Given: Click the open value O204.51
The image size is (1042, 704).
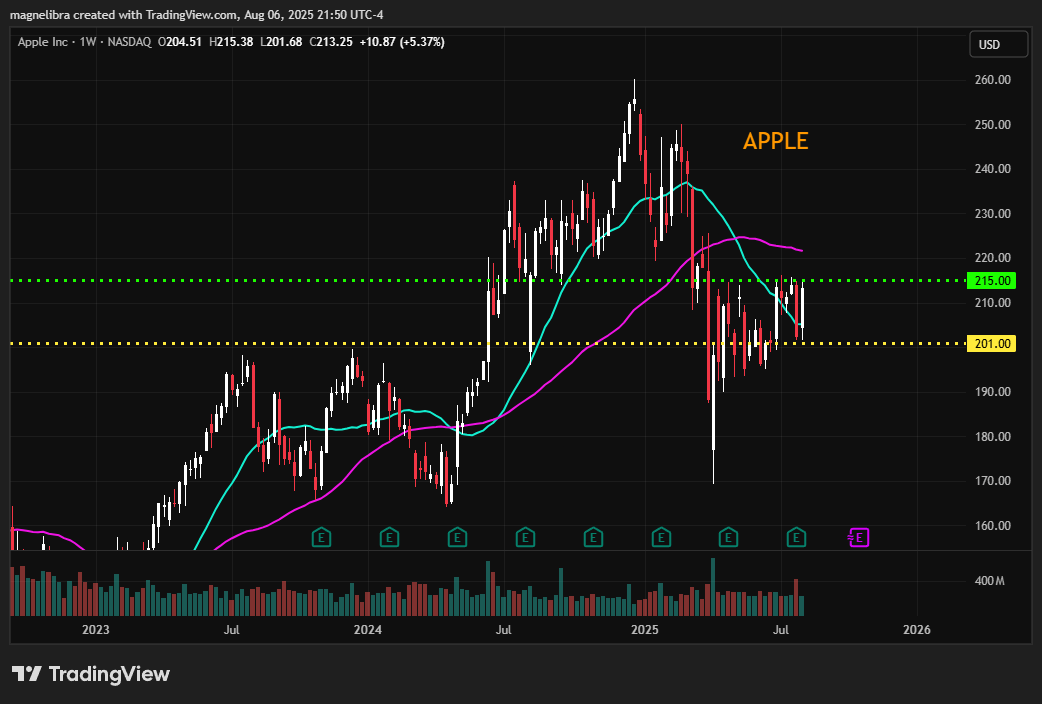Looking at the screenshot, I should (179, 42).
